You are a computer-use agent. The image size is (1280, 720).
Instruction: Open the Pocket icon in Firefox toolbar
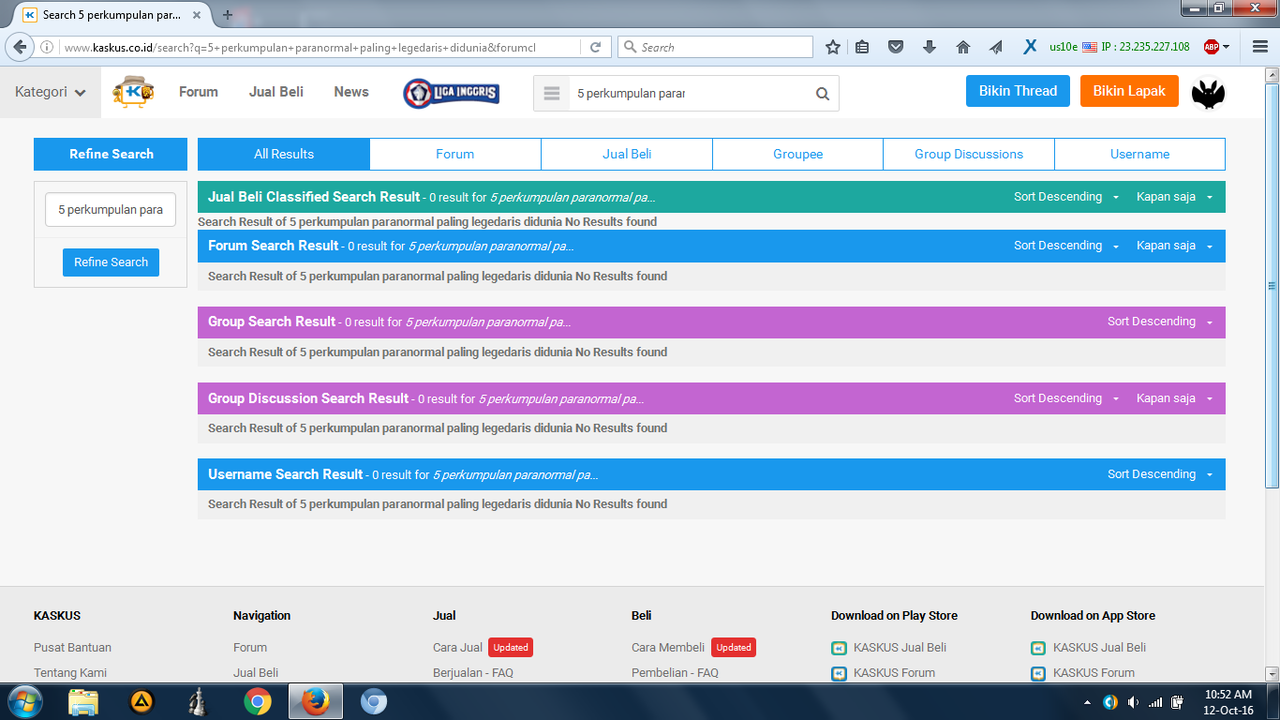pyautogui.click(x=896, y=47)
